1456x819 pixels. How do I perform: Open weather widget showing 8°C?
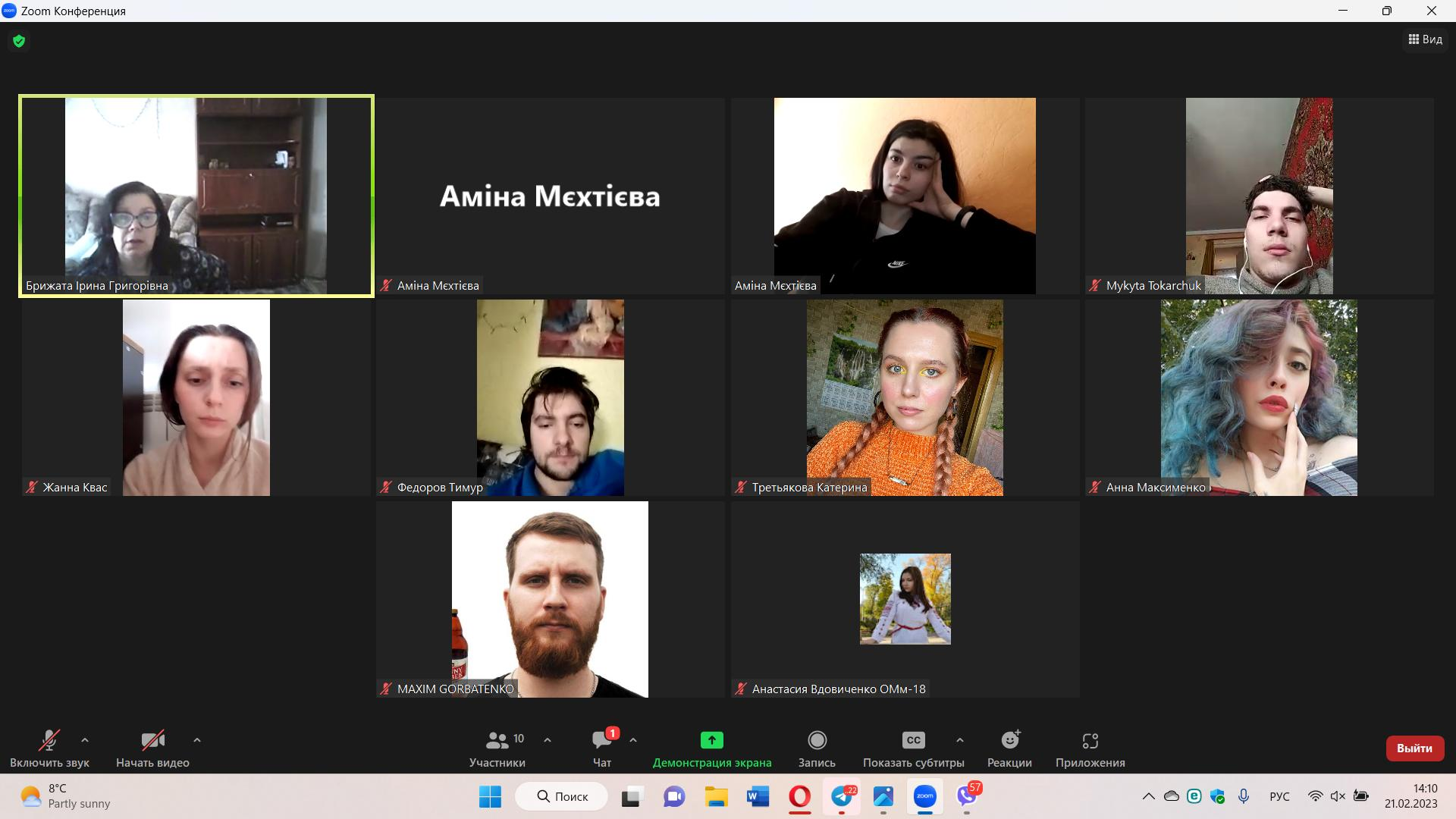point(65,796)
